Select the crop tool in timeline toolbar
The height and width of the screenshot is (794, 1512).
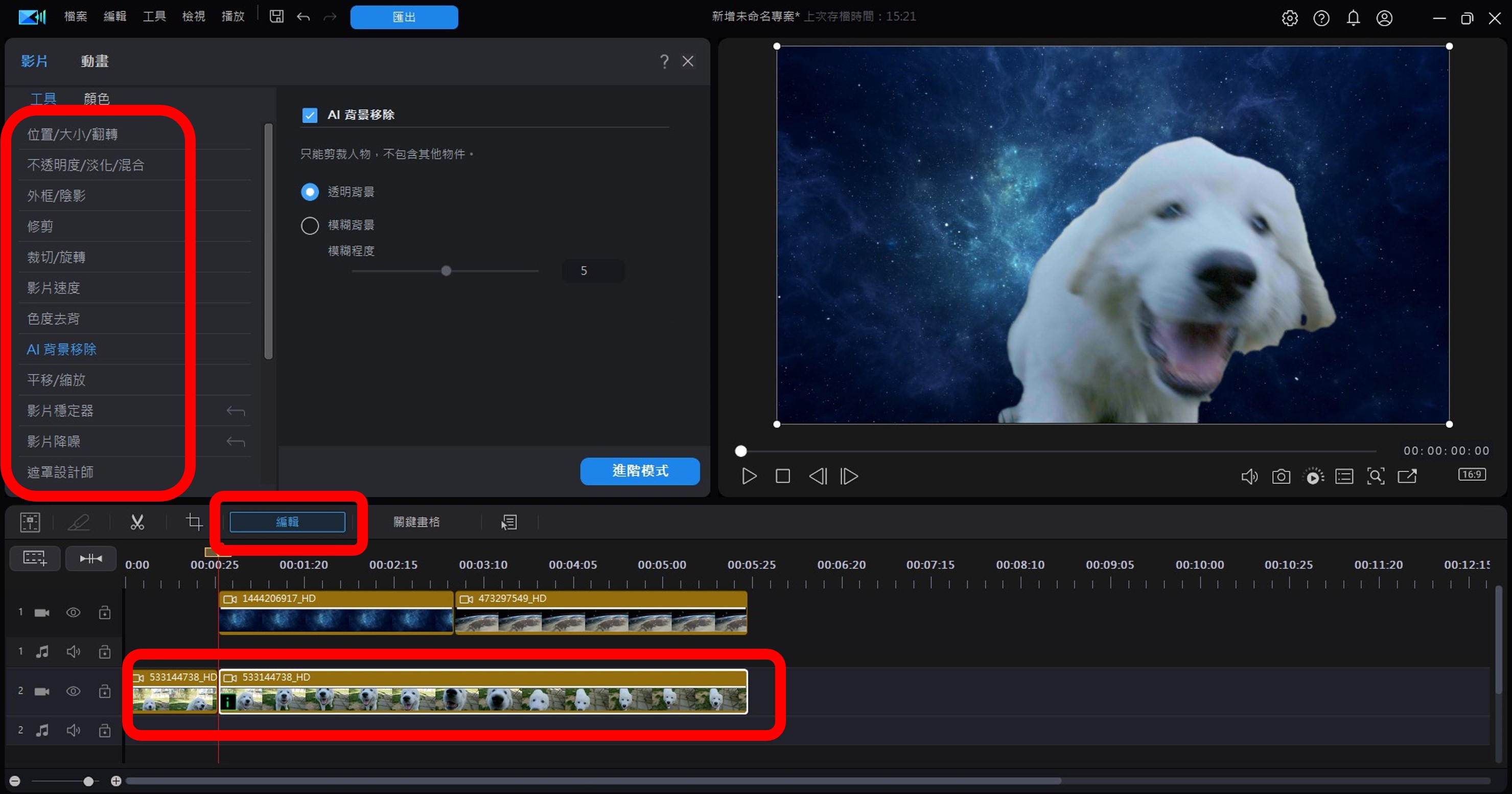point(194,521)
